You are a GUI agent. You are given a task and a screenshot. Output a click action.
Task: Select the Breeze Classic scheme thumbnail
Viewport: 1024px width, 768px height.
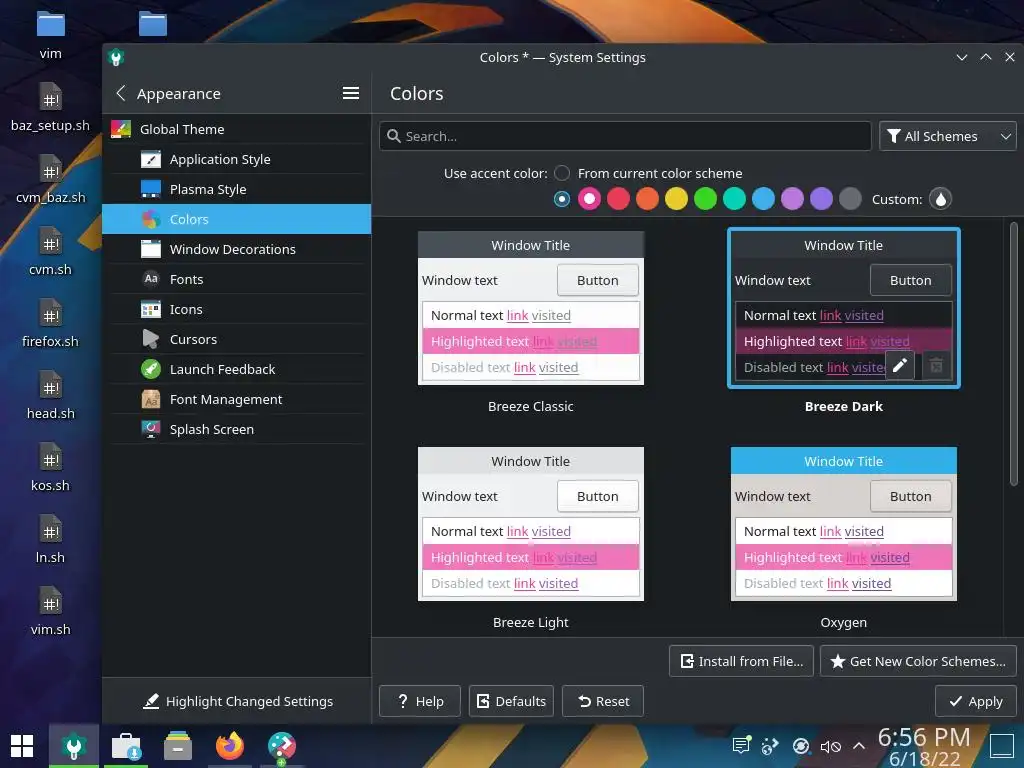tap(531, 308)
